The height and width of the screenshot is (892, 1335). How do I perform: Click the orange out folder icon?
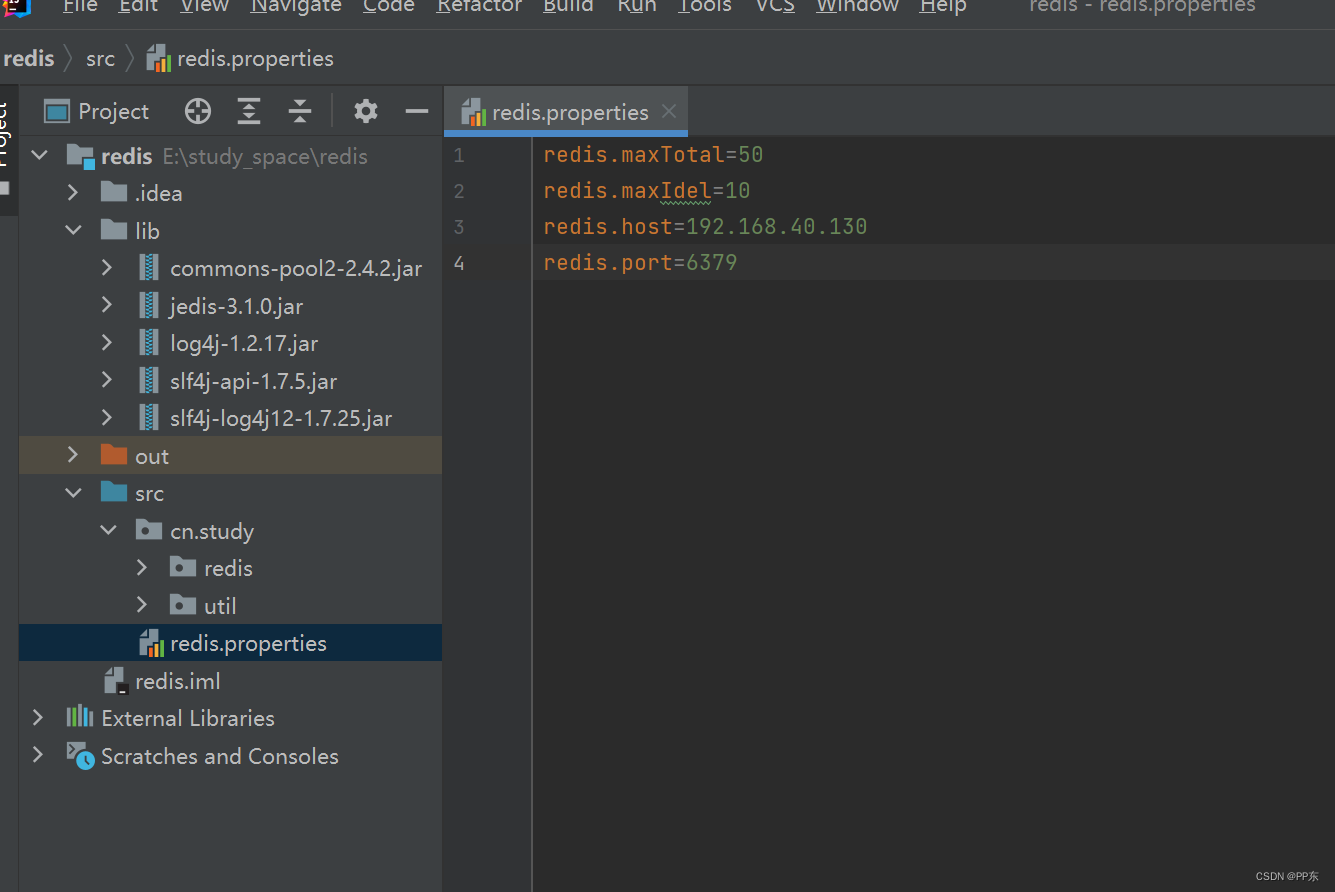coord(114,456)
